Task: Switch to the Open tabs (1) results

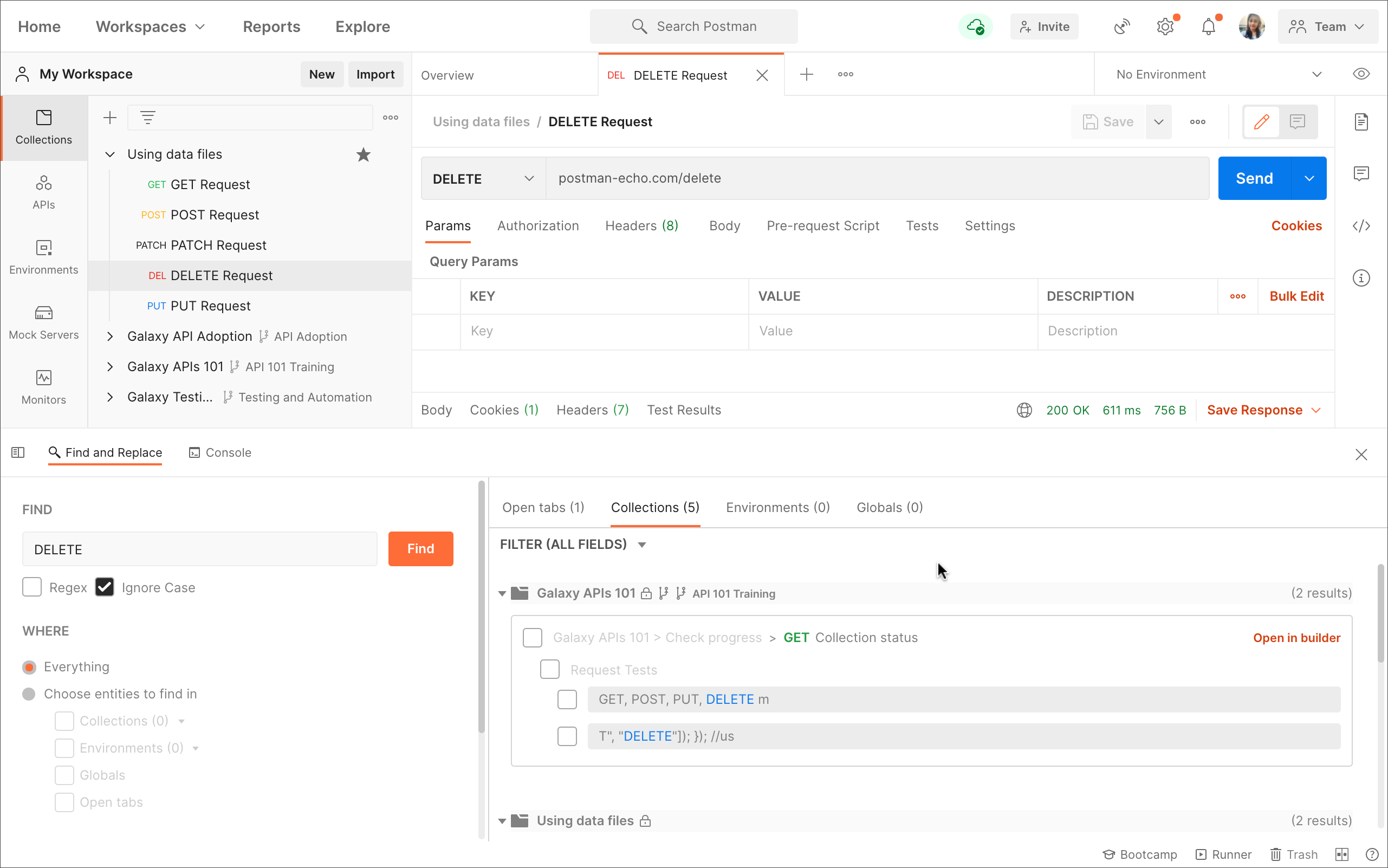Action: tap(543, 508)
